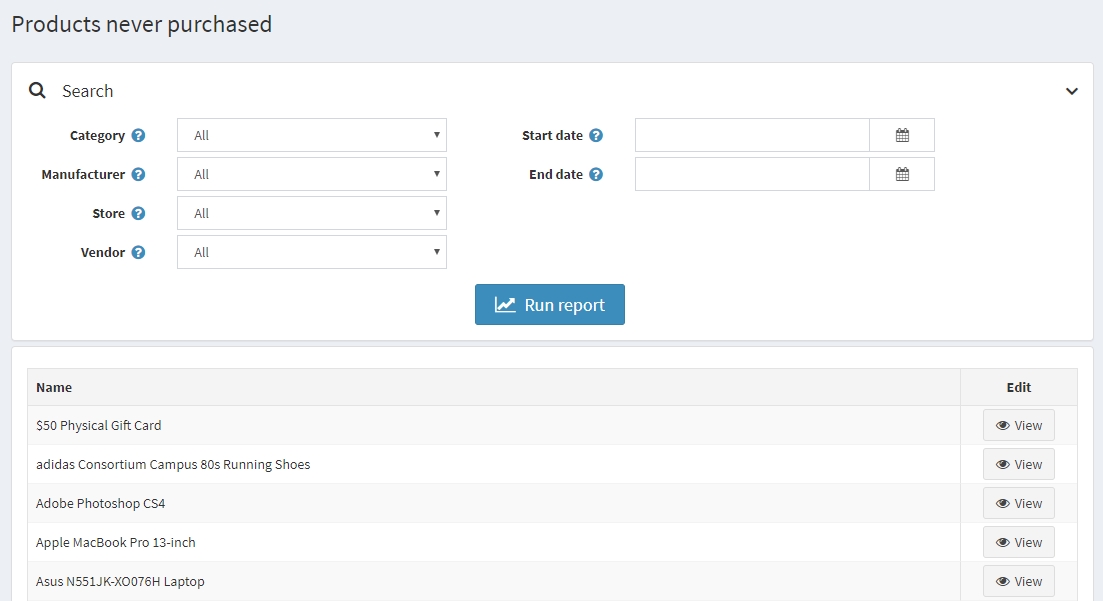Click the Manufacturer help question icon

(138, 175)
